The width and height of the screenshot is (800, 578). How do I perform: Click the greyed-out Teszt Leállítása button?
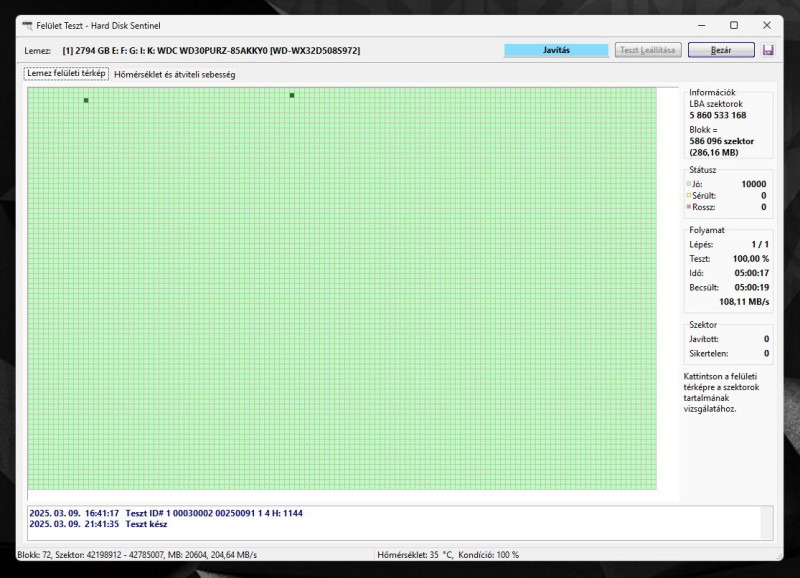click(648, 50)
